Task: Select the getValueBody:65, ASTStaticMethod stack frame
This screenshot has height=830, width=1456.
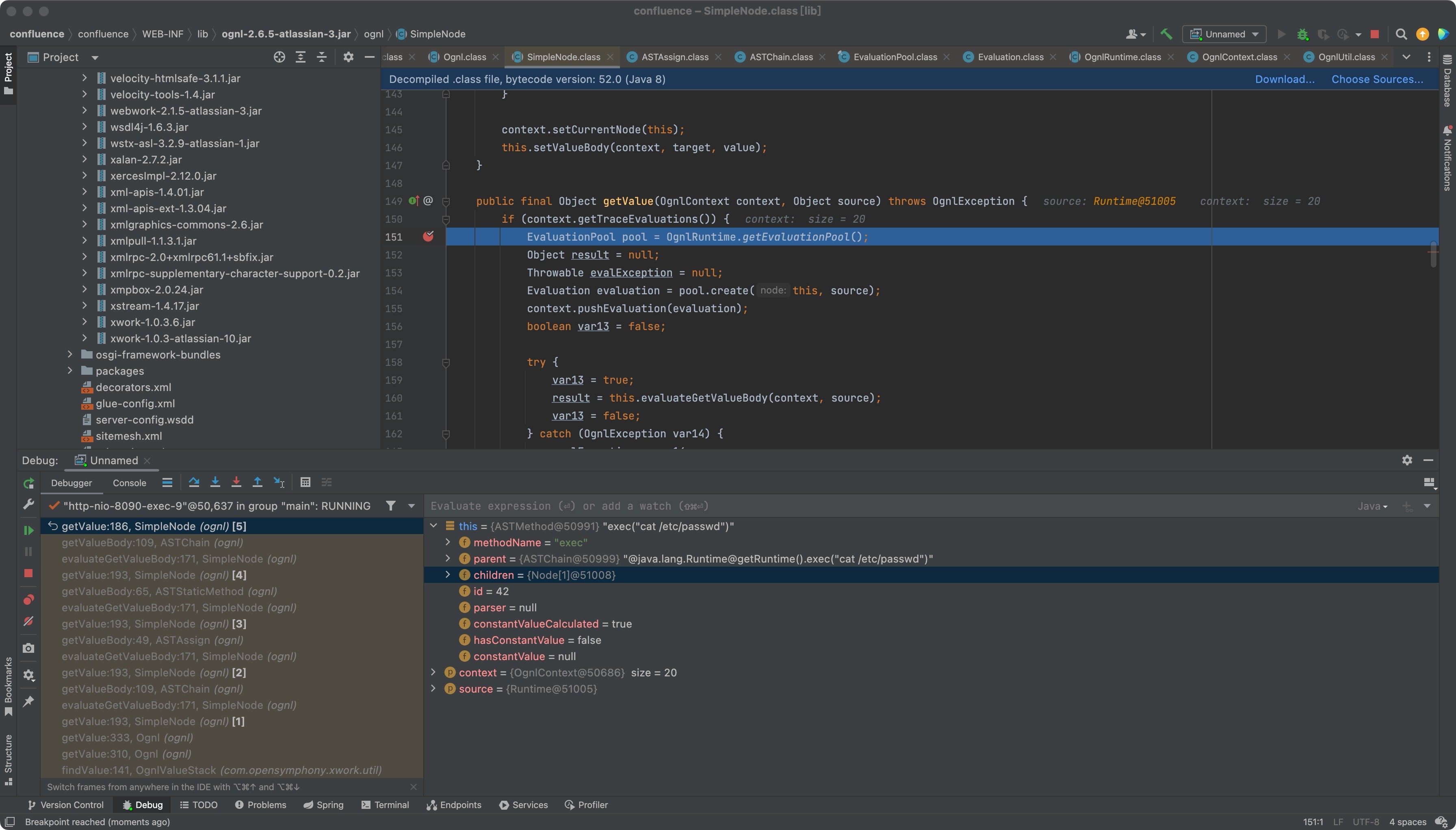Action: point(232,591)
